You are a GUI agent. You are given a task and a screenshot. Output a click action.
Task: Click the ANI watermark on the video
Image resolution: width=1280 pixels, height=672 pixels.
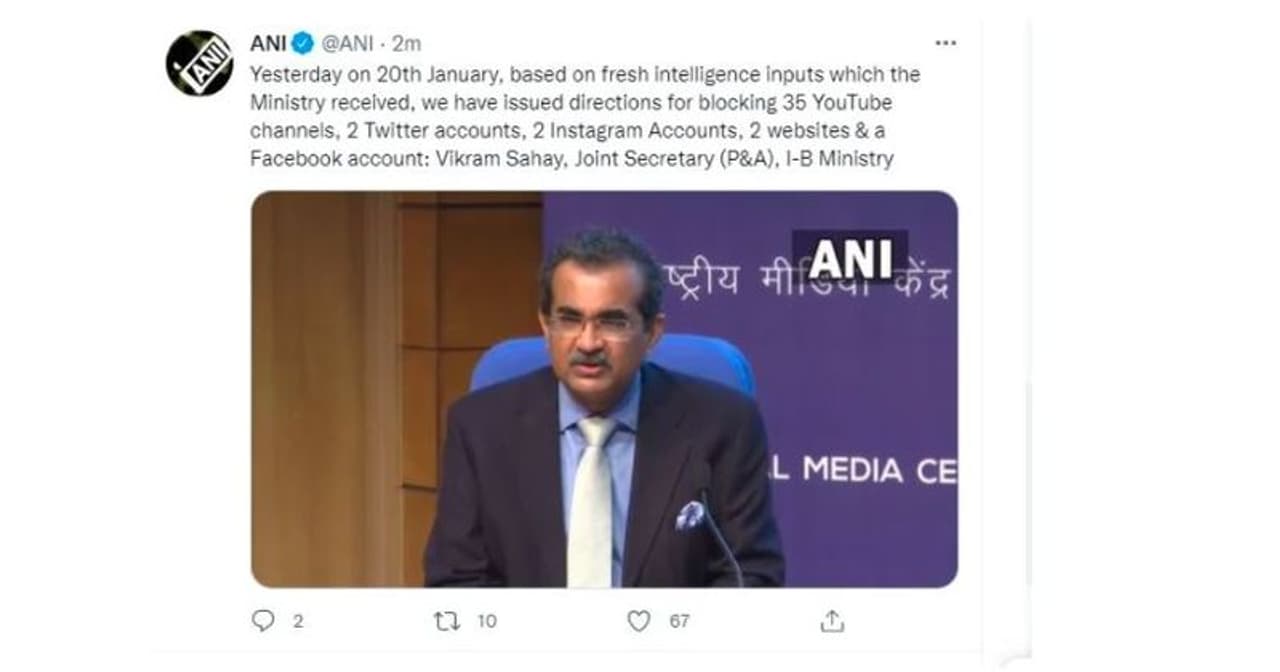tap(849, 260)
